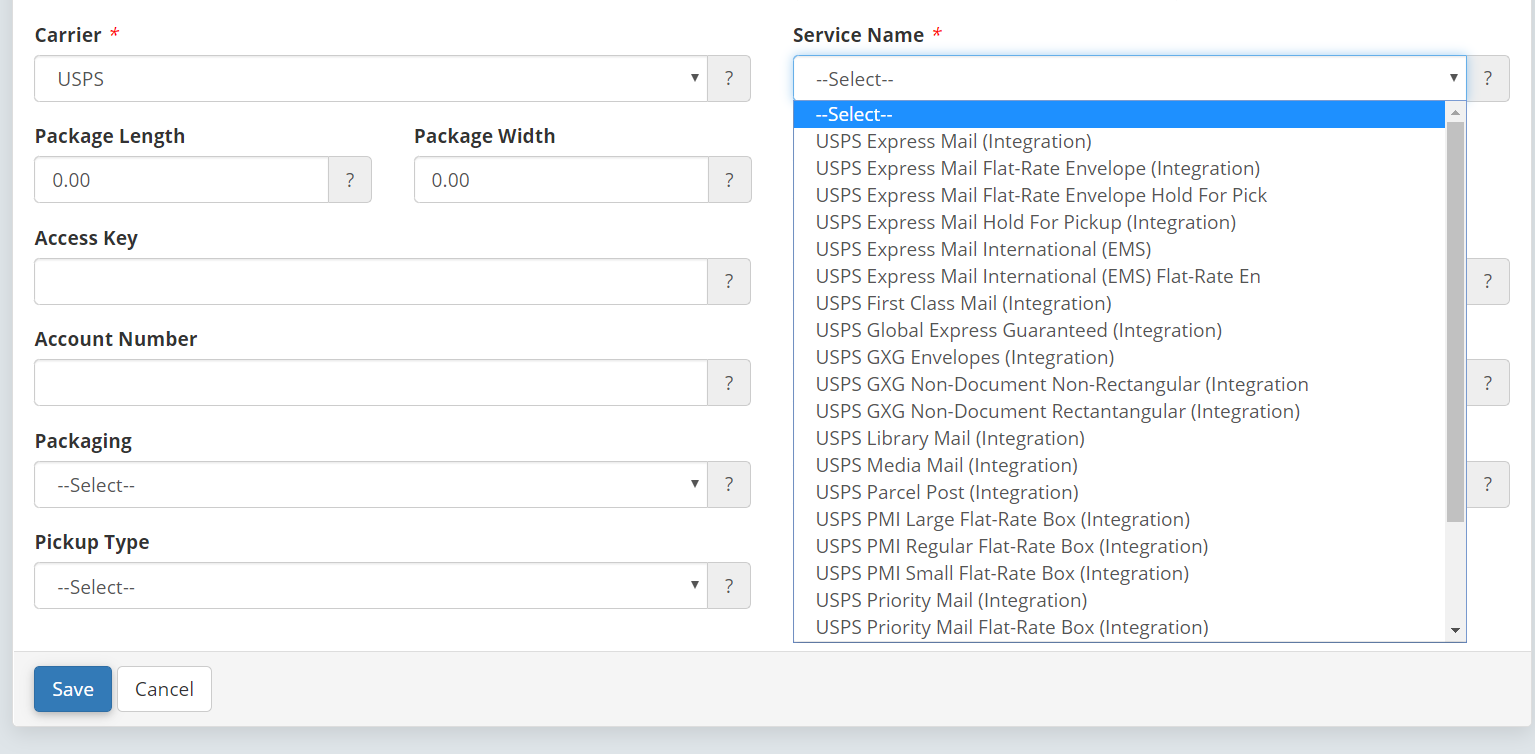Click help icon beside Packaging dropdown

point(729,484)
